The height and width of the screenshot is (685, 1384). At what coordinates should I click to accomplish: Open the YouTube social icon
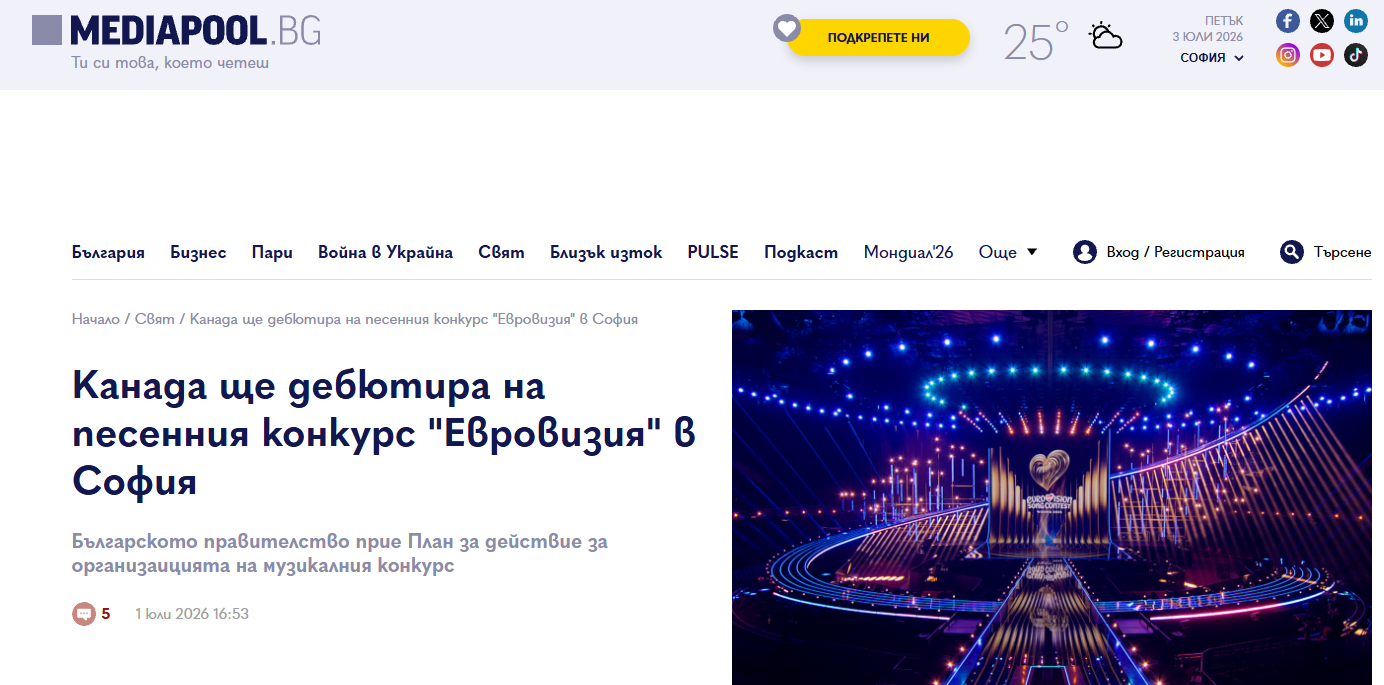[1322, 55]
